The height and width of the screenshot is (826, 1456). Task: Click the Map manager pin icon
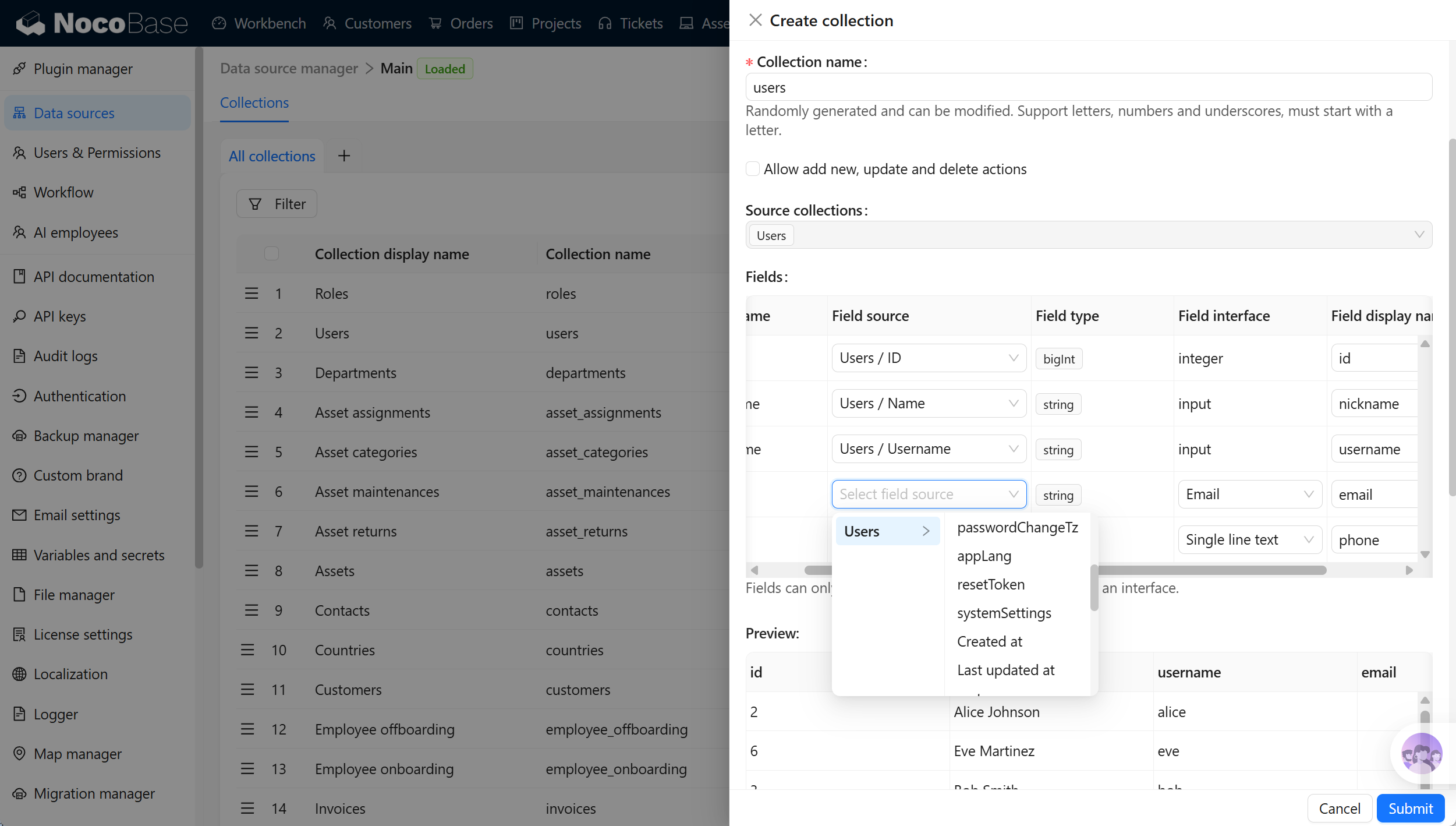click(x=19, y=754)
